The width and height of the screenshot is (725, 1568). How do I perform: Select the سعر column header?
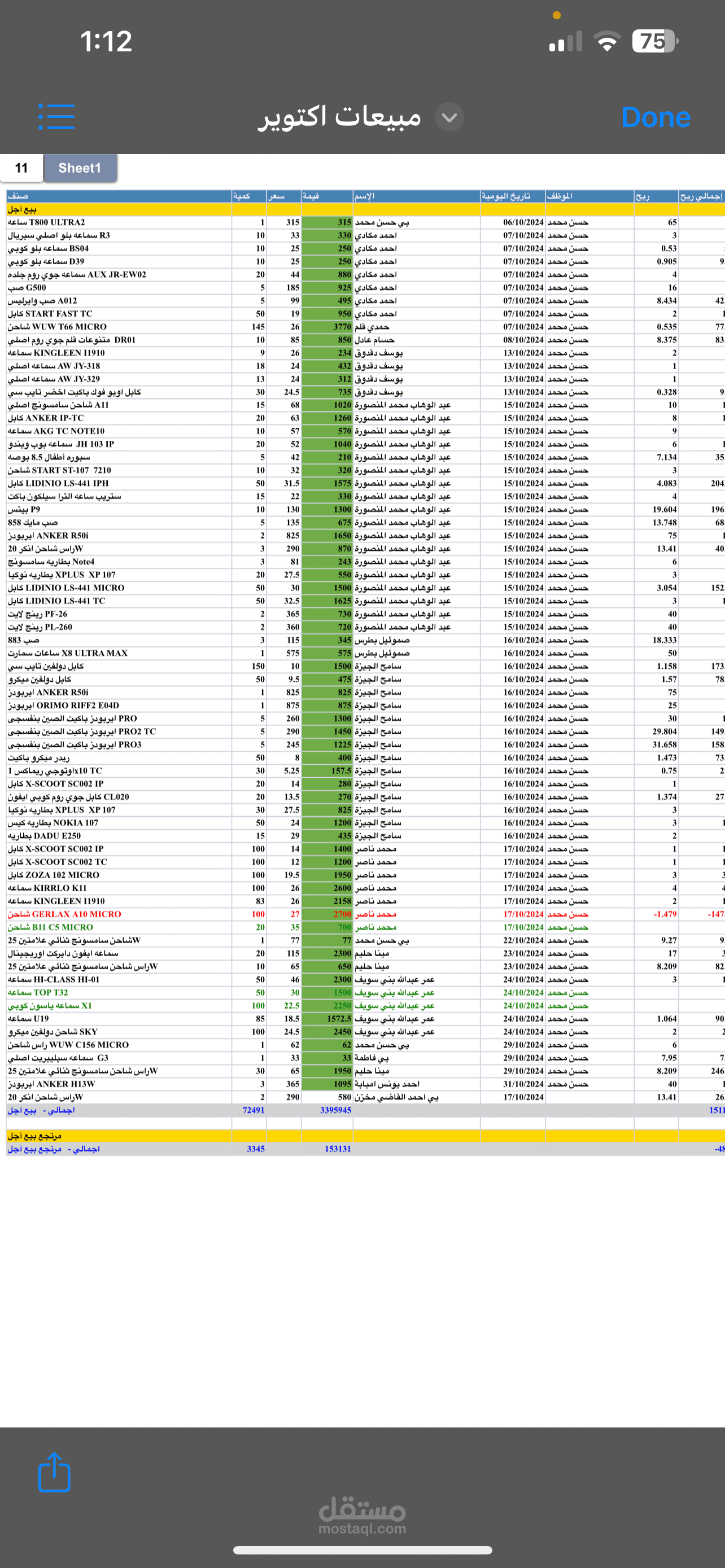click(283, 196)
